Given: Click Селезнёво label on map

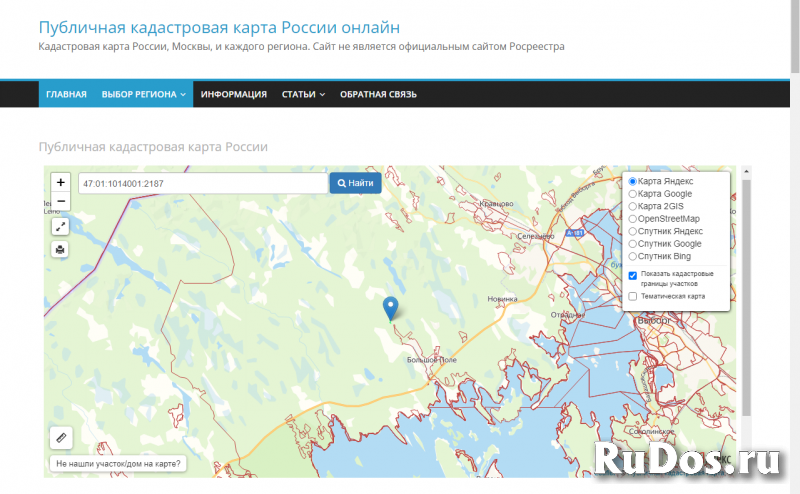Looking at the screenshot, I should click(x=536, y=236).
